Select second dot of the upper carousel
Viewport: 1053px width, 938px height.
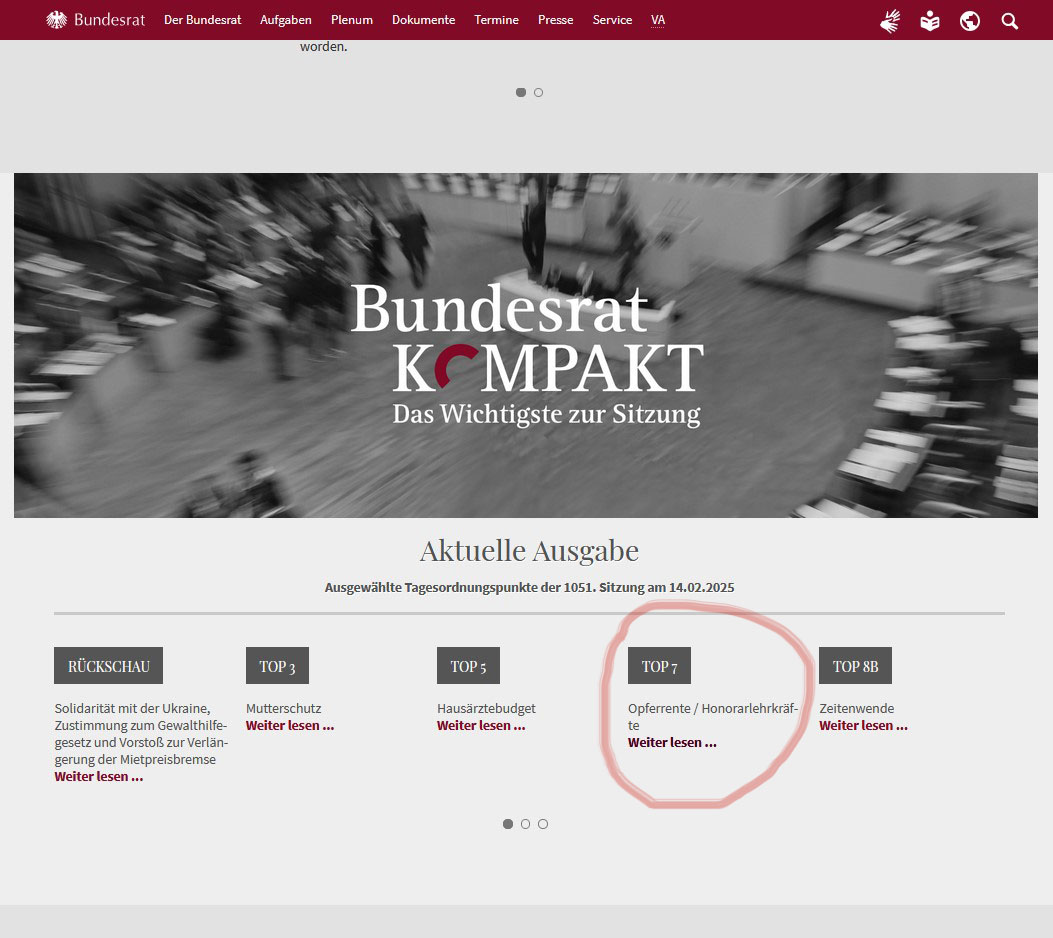pos(539,93)
